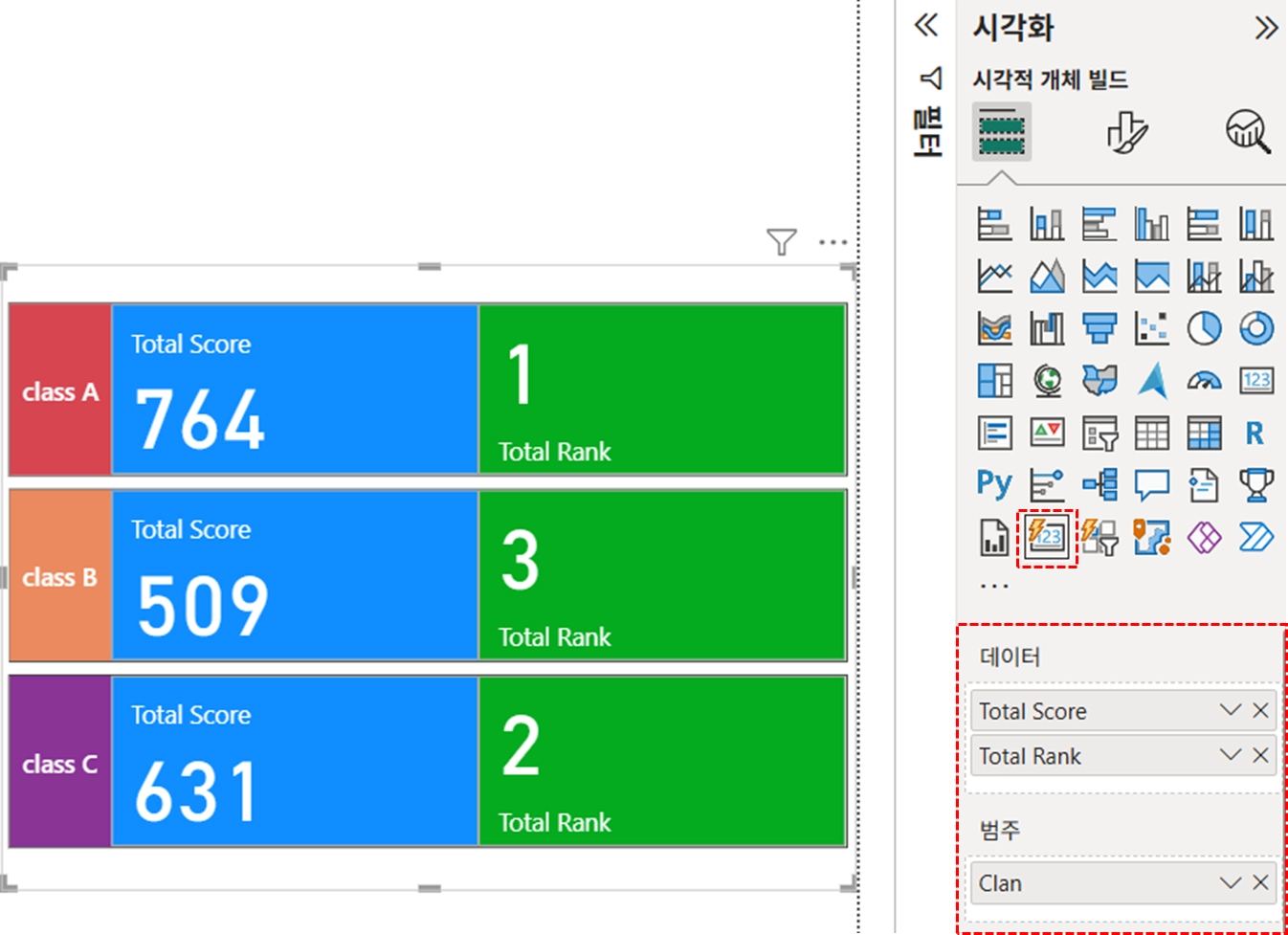Select the Treemap visual

pos(994,381)
